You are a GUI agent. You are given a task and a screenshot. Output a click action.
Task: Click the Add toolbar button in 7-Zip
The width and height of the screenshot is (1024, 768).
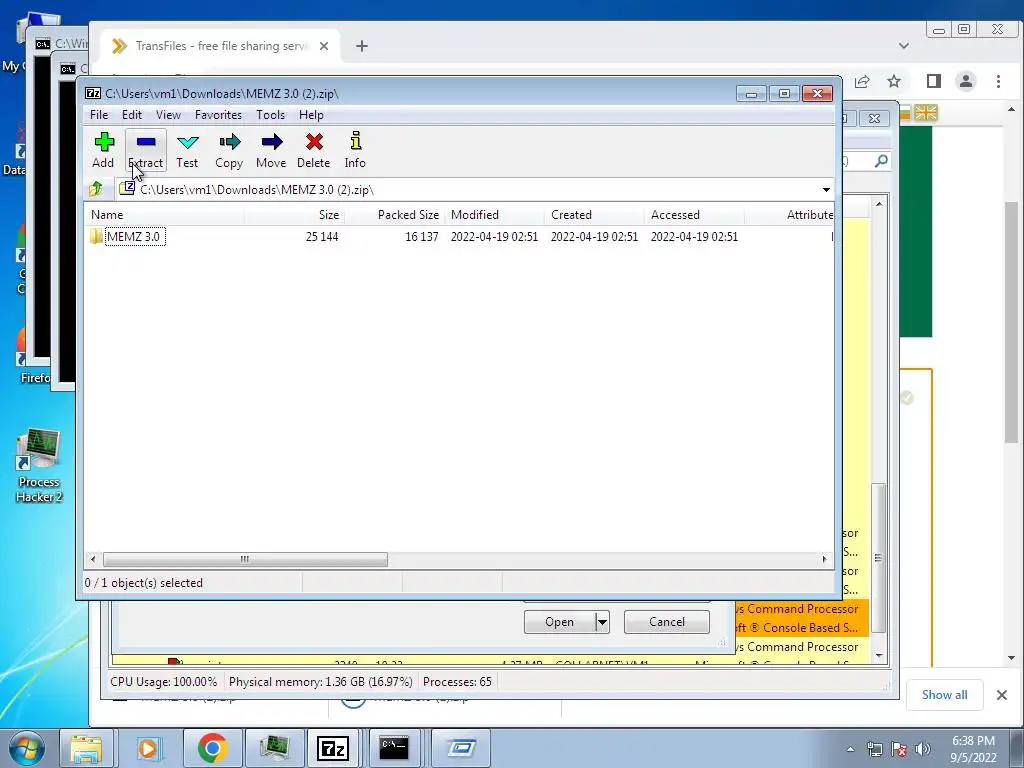(x=103, y=150)
